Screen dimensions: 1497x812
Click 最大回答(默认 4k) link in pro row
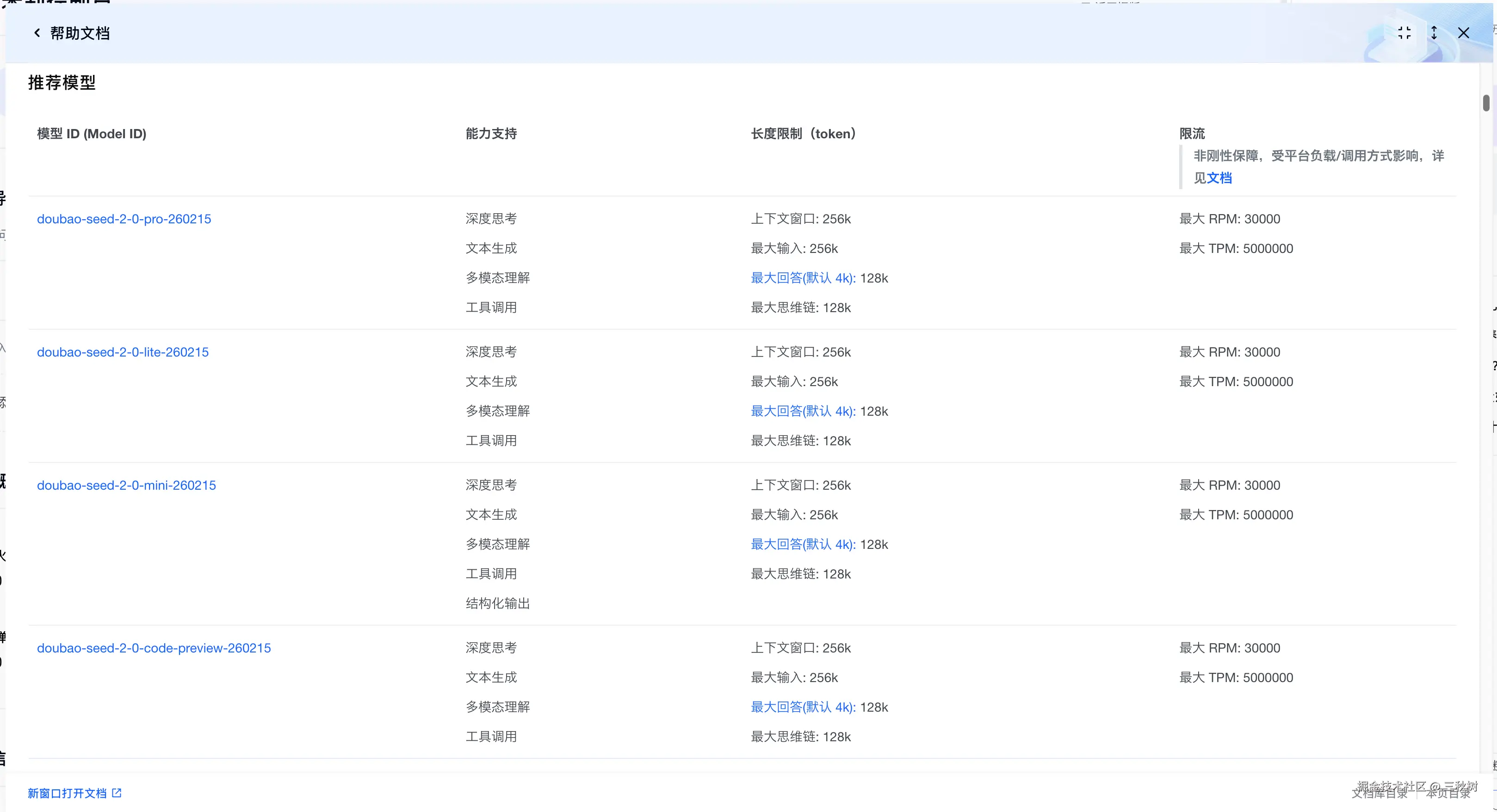(803, 278)
